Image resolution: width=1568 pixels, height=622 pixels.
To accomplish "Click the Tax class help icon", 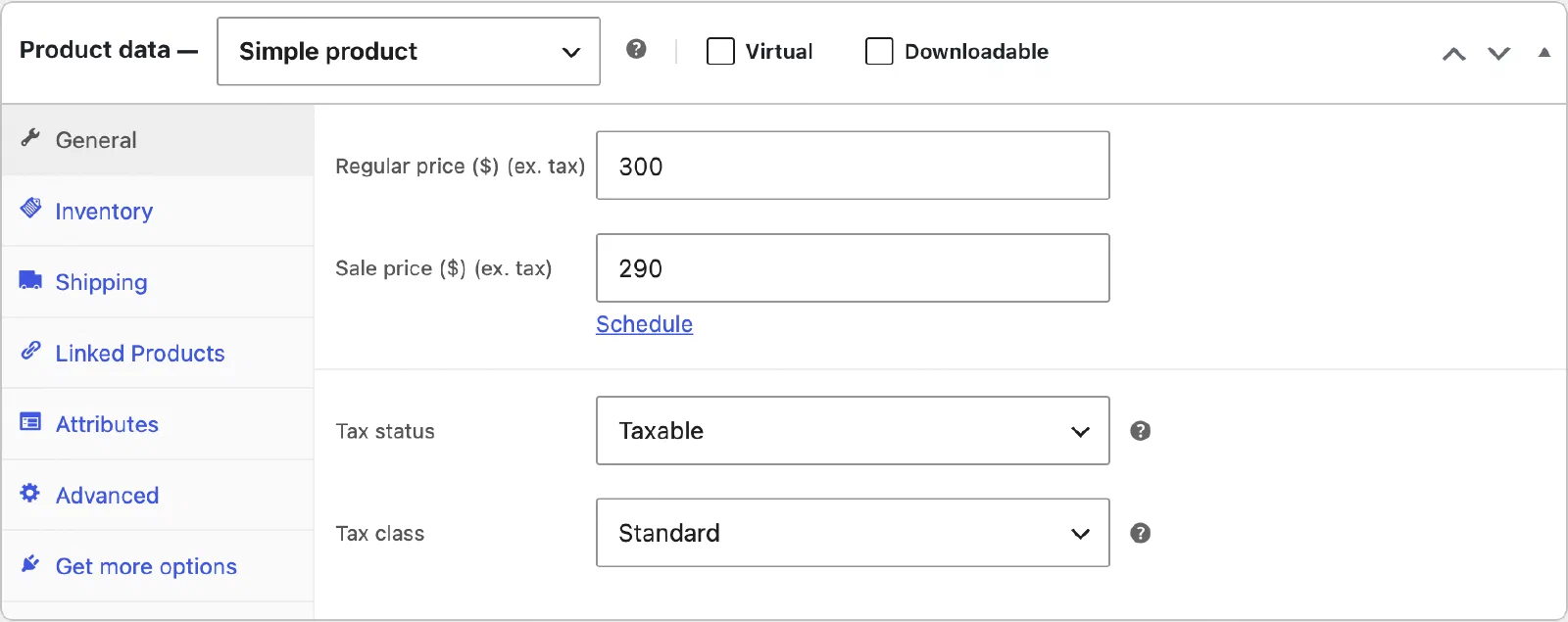I will point(1140,533).
